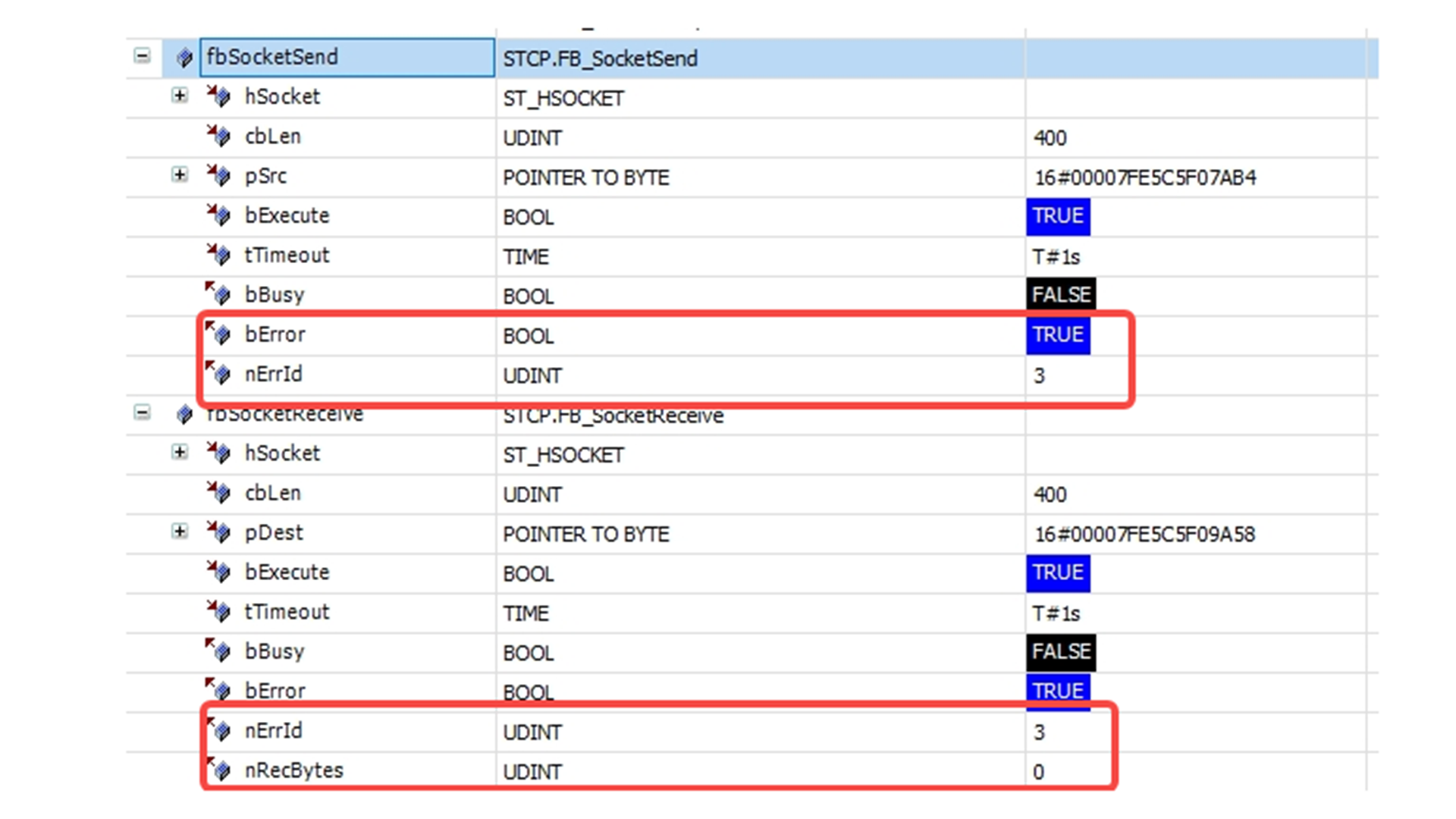The height and width of the screenshot is (819, 1456).
Task: Expand hSocket under fbSocketSend
Action: click(x=180, y=96)
